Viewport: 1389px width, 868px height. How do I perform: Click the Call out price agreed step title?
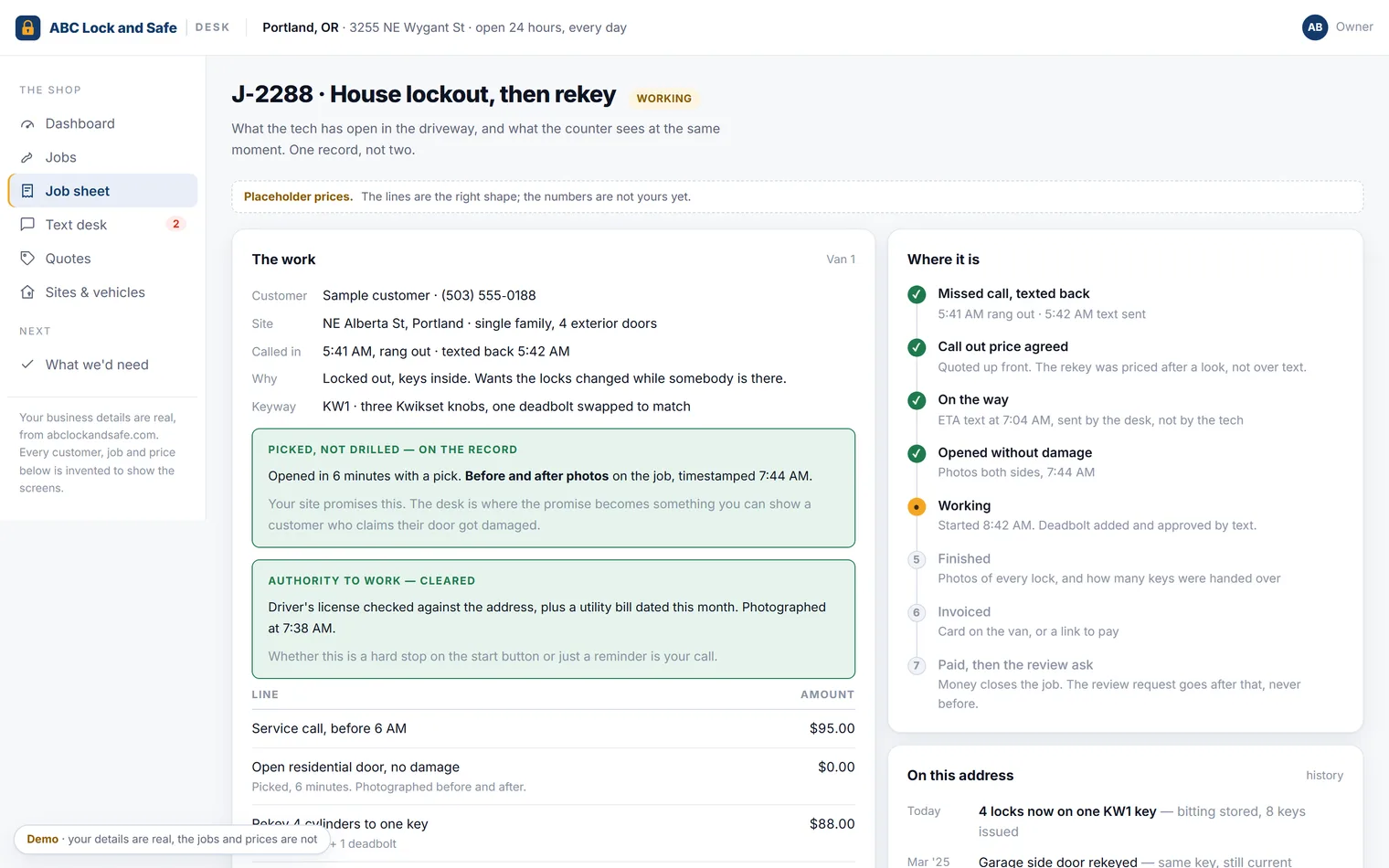tap(1002, 346)
